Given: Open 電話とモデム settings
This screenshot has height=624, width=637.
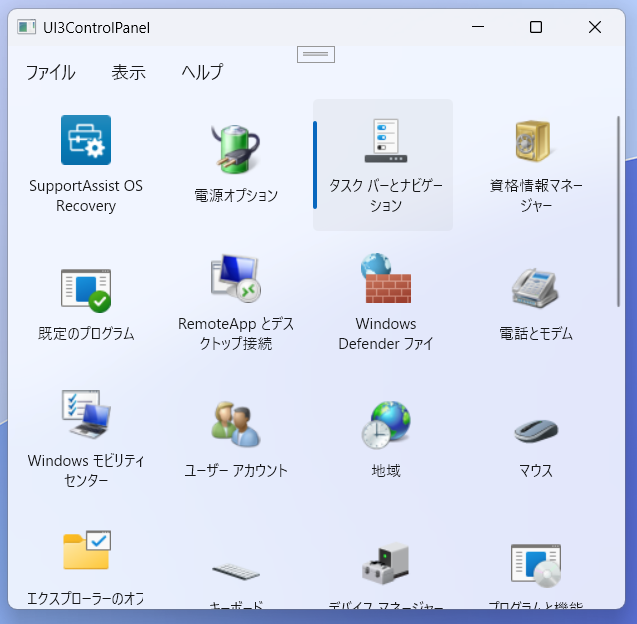Looking at the screenshot, I should [x=535, y=288].
